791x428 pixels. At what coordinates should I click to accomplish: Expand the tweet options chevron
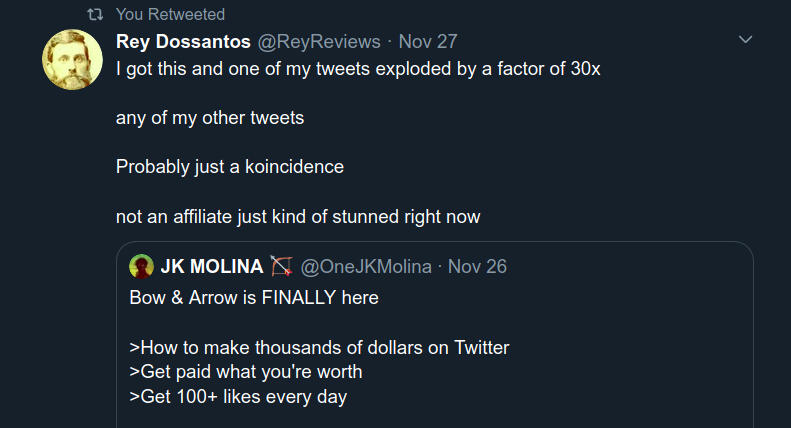(744, 40)
